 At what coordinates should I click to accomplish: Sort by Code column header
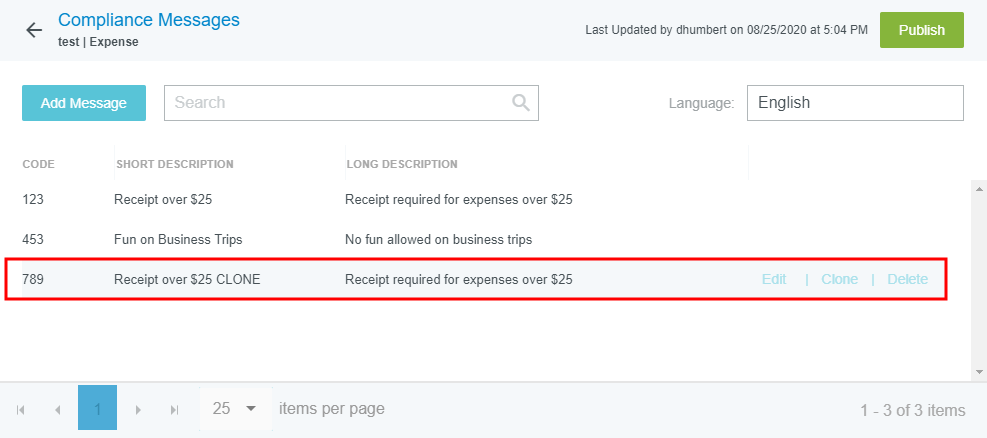[x=39, y=164]
